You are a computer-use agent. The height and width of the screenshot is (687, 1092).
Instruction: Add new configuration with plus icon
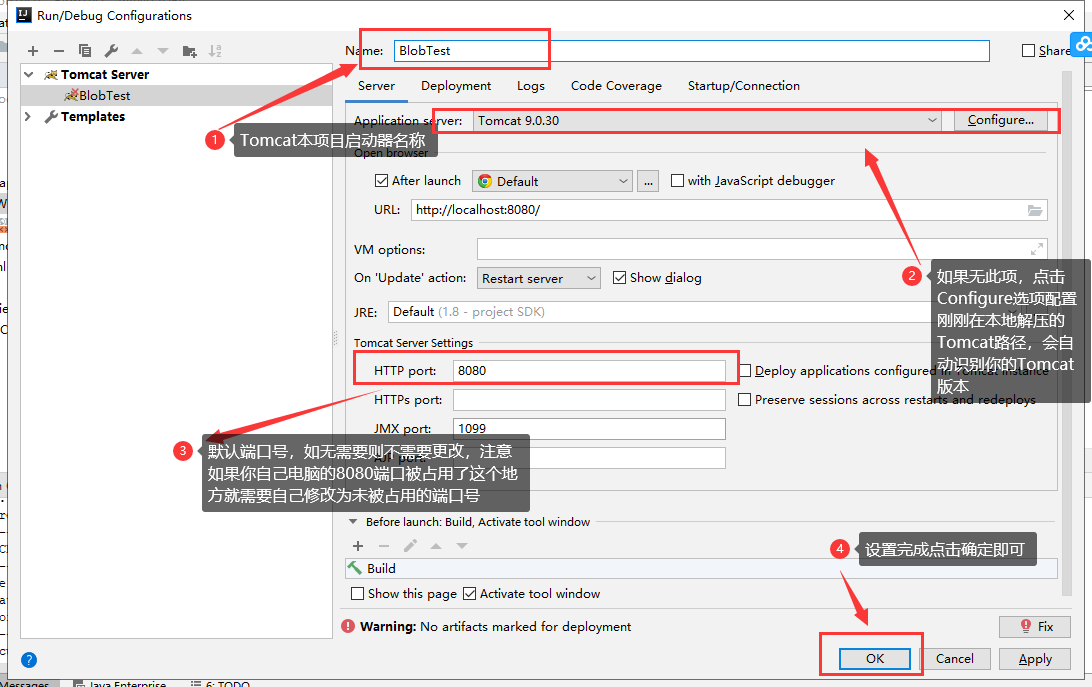(33, 51)
